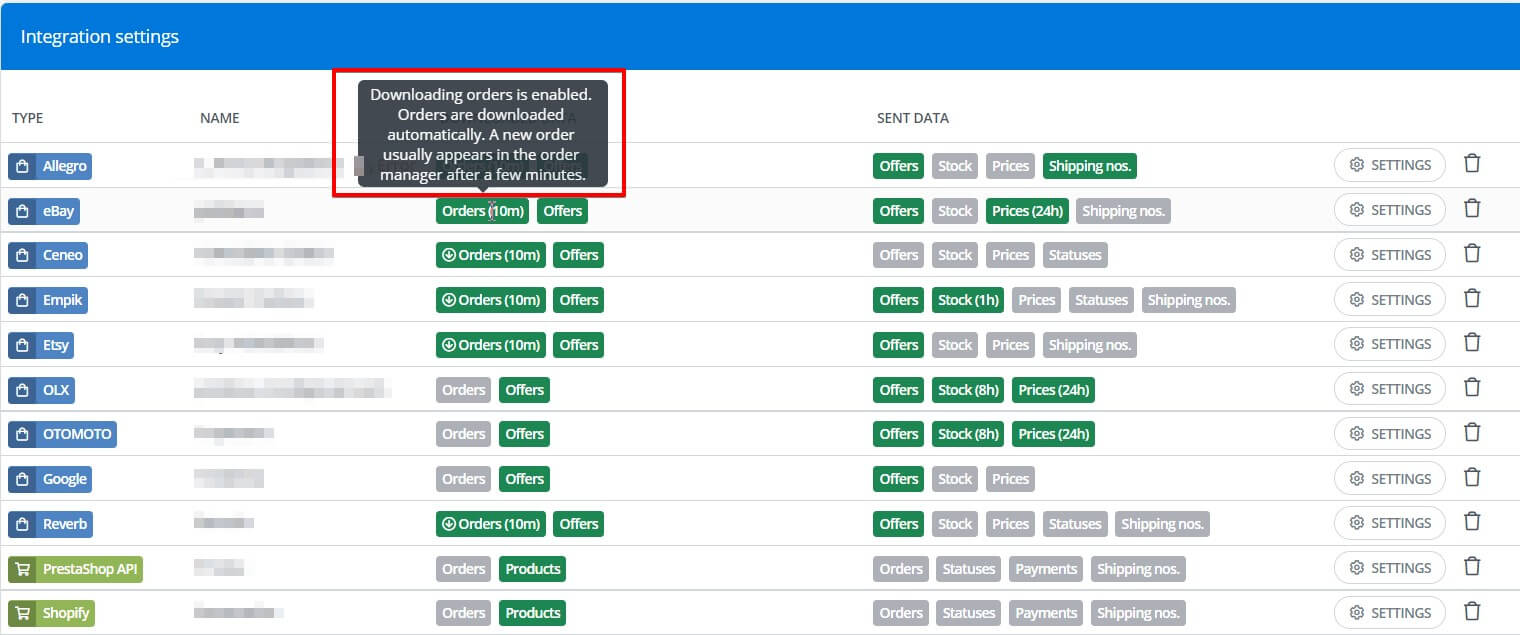Click the SENT DATA column header

pyautogui.click(x=913, y=118)
